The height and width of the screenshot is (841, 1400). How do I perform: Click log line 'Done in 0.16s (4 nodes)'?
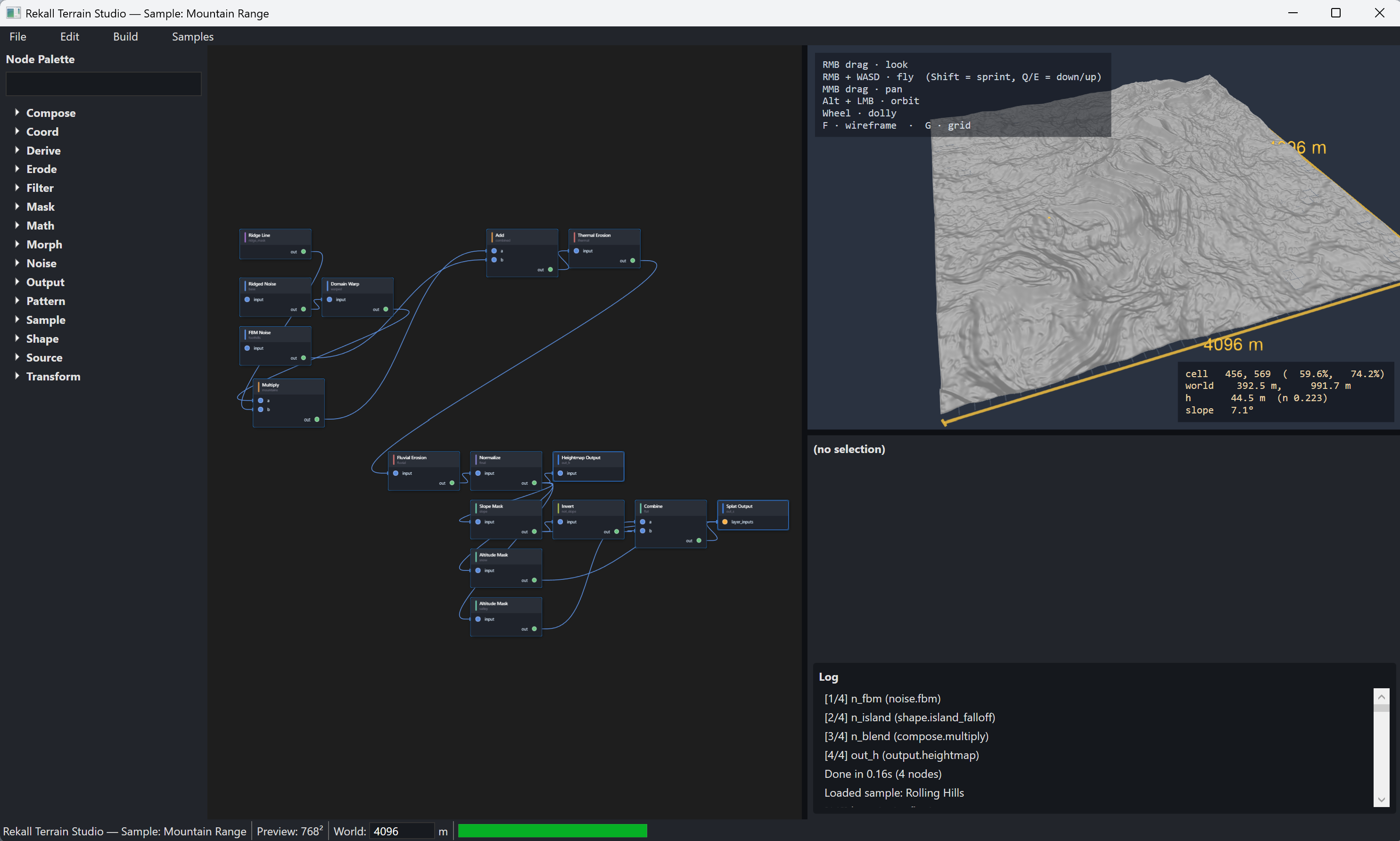pyautogui.click(x=883, y=774)
